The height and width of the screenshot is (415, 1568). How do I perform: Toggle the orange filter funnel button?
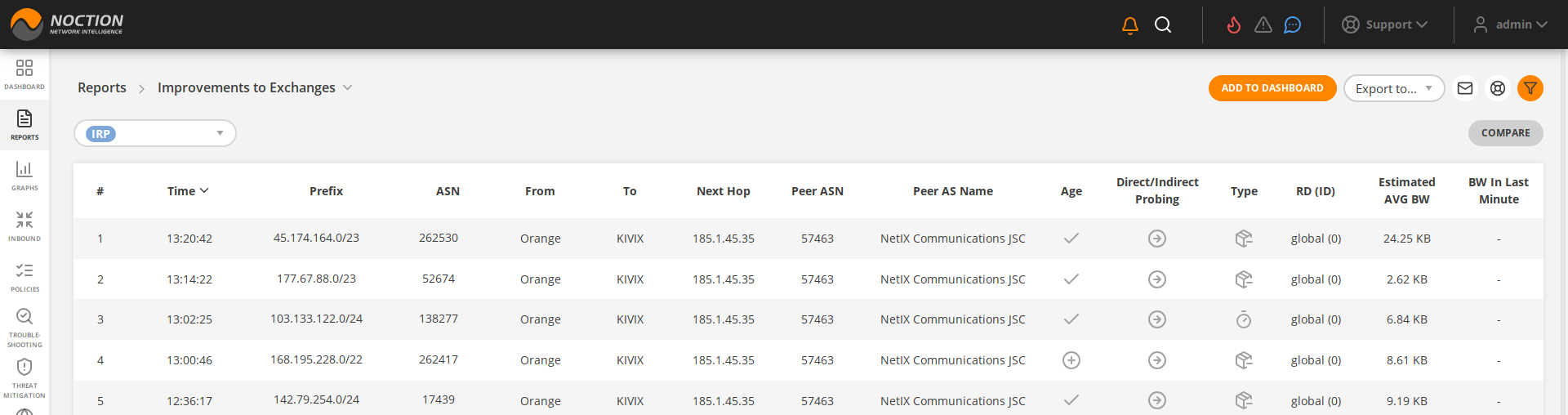click(x=1530, y=88)
